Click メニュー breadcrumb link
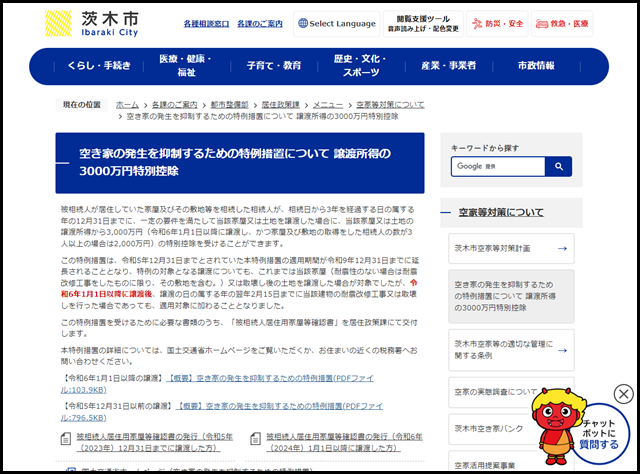 point(328,105)
